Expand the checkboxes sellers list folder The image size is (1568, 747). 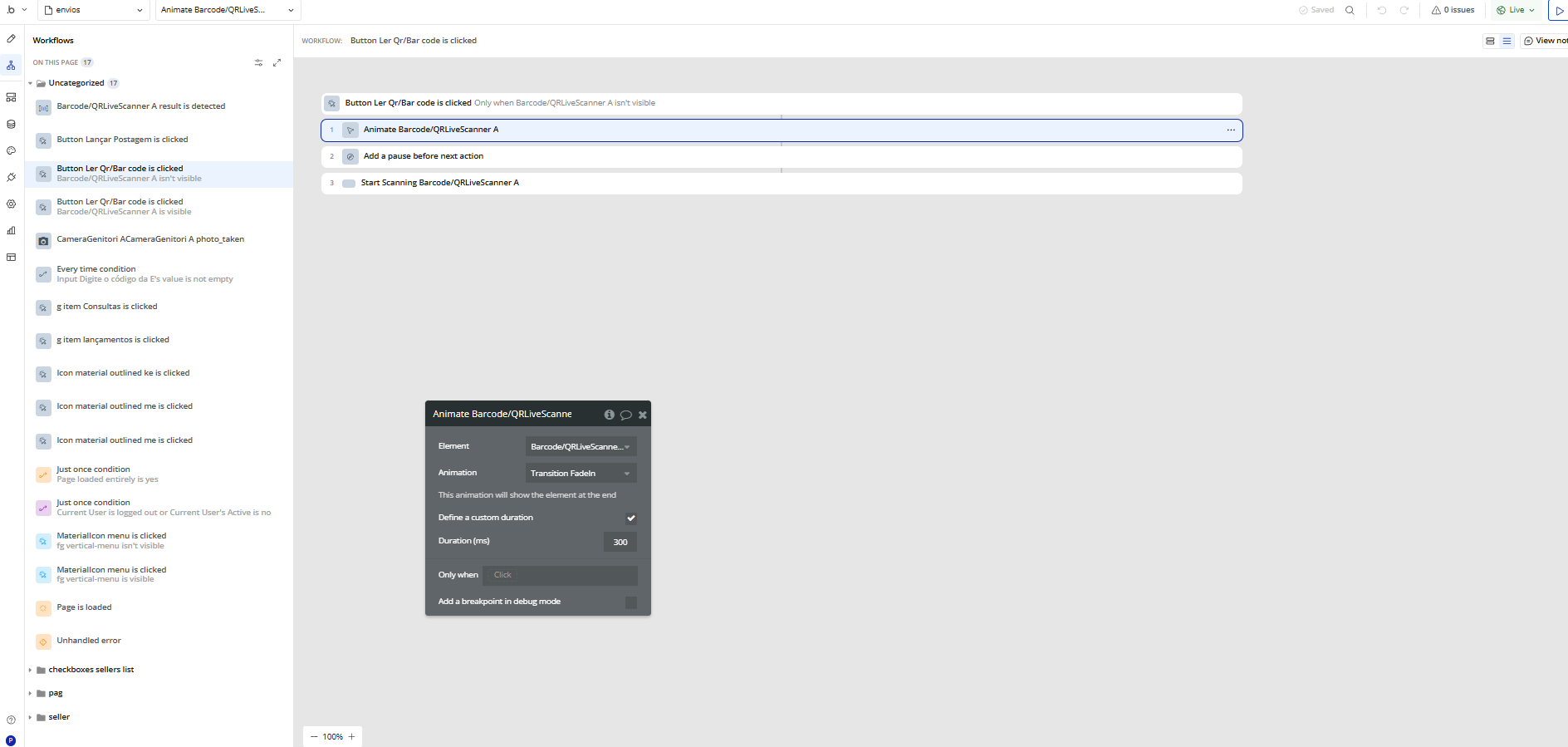(31, 670)
